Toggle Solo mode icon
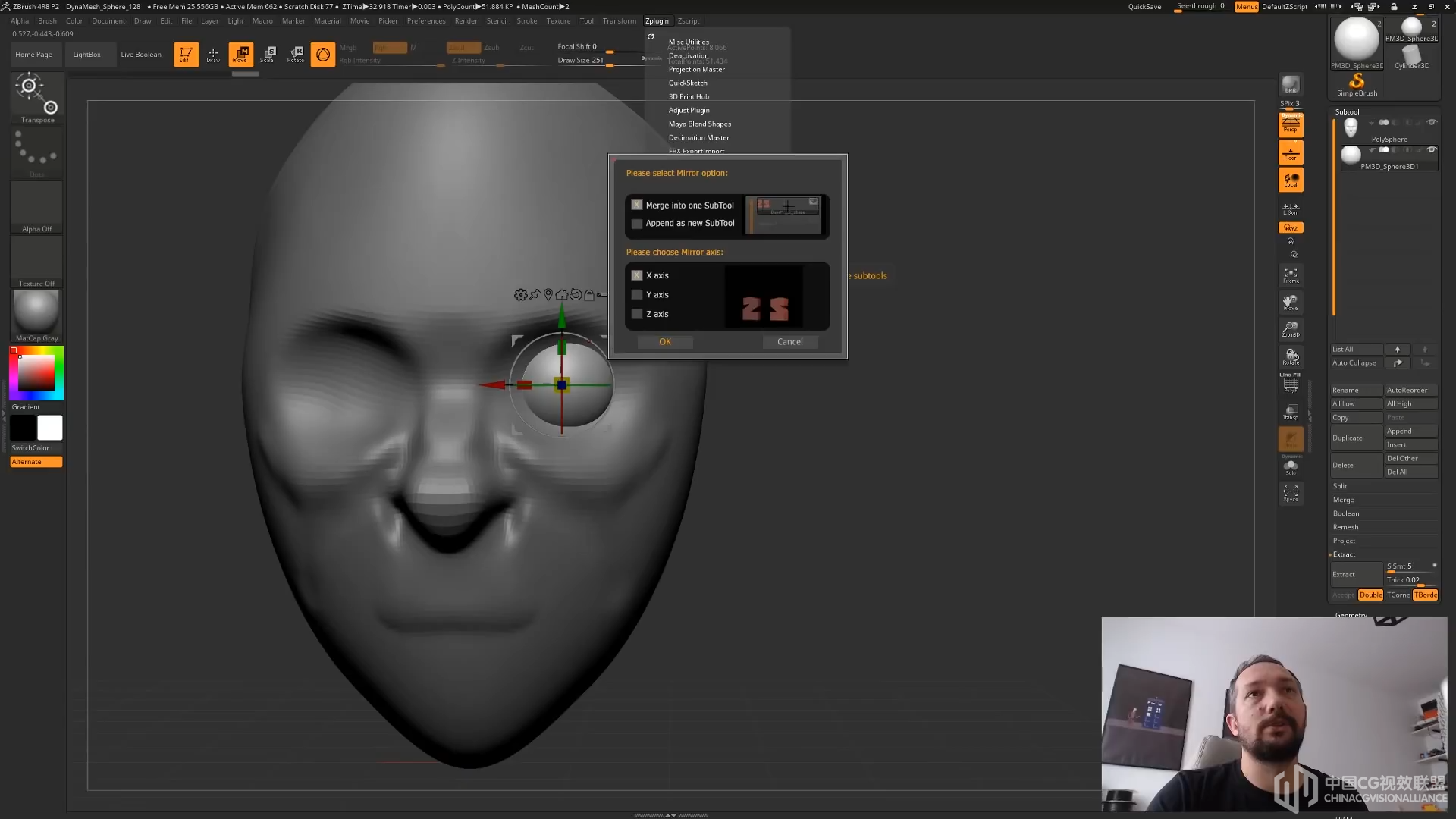1456x819 pixels. click(1291, 467)
